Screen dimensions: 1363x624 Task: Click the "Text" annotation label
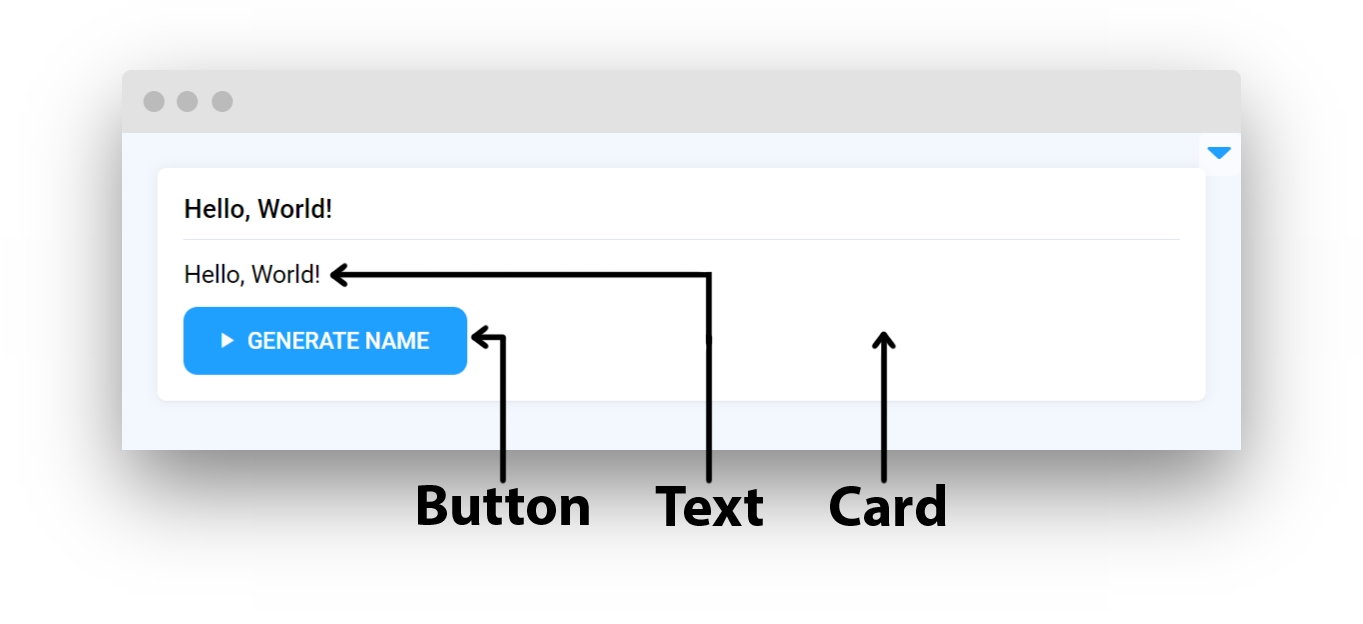point(709,506)
